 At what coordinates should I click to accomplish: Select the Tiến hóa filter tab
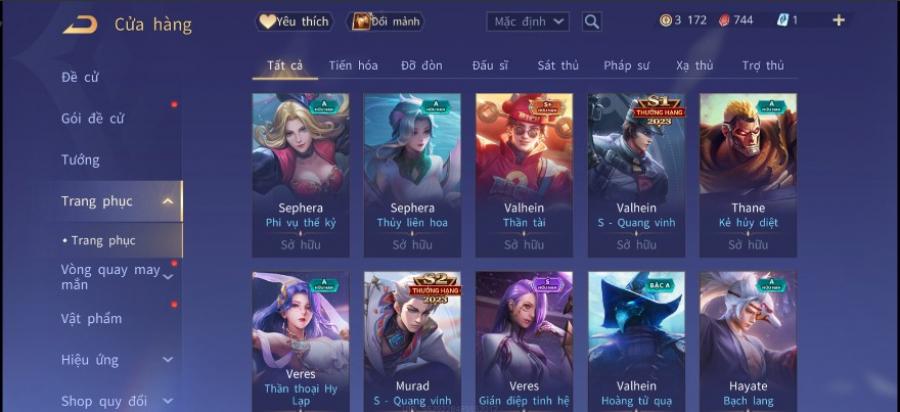pyautogui.click(x=353, y=65)
